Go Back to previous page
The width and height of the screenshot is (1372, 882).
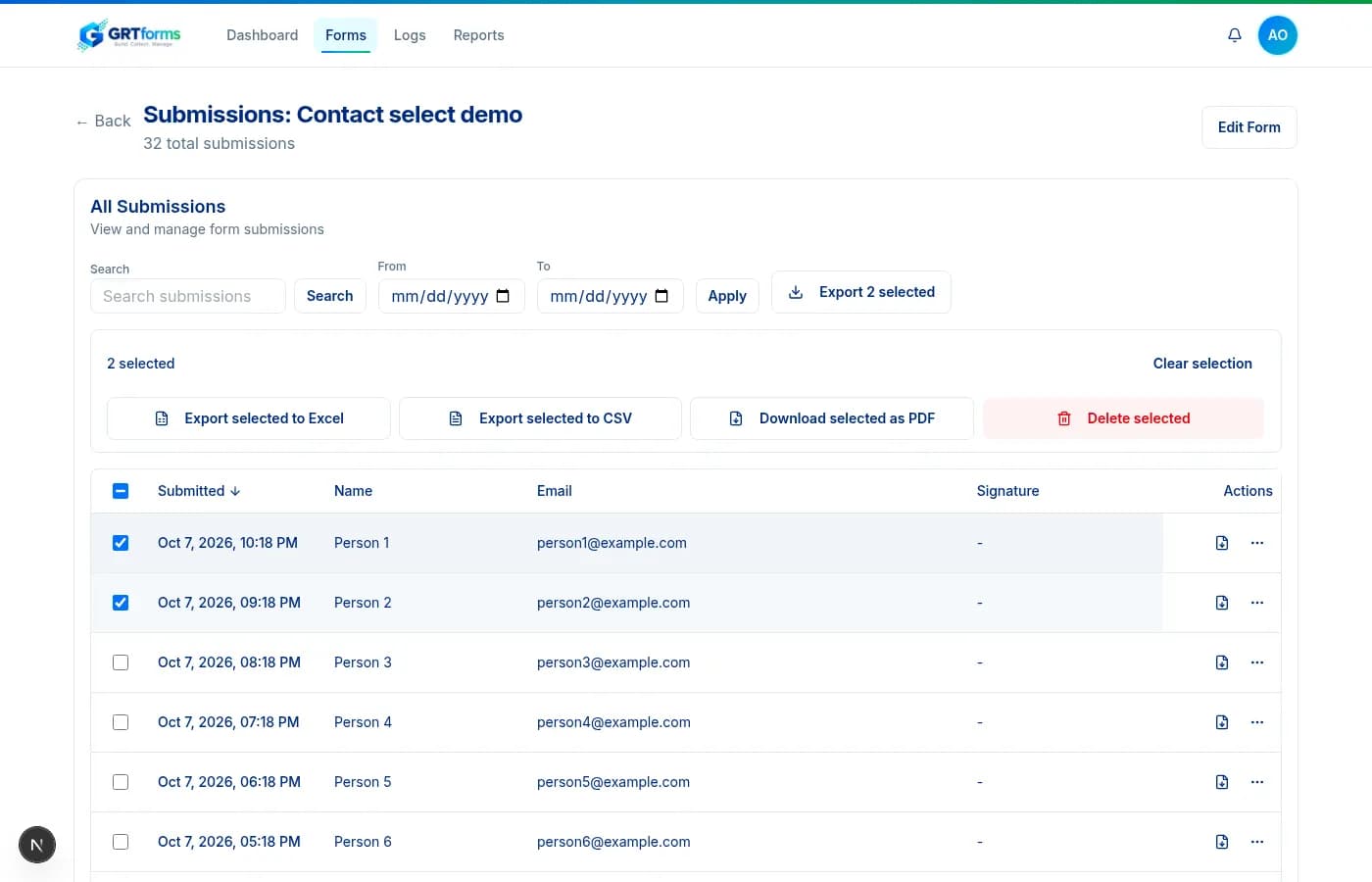pos(103,122)
